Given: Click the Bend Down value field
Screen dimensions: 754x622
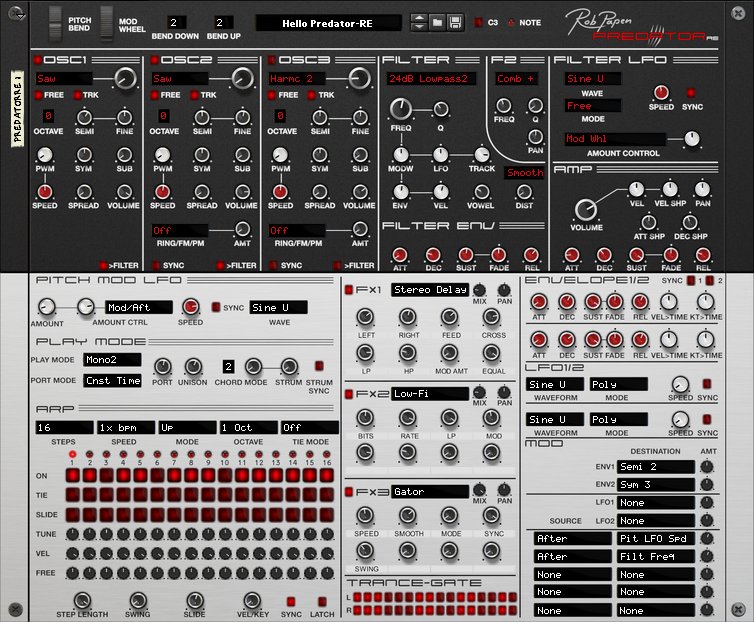Looking at the screenshot, I should point(177,22).
